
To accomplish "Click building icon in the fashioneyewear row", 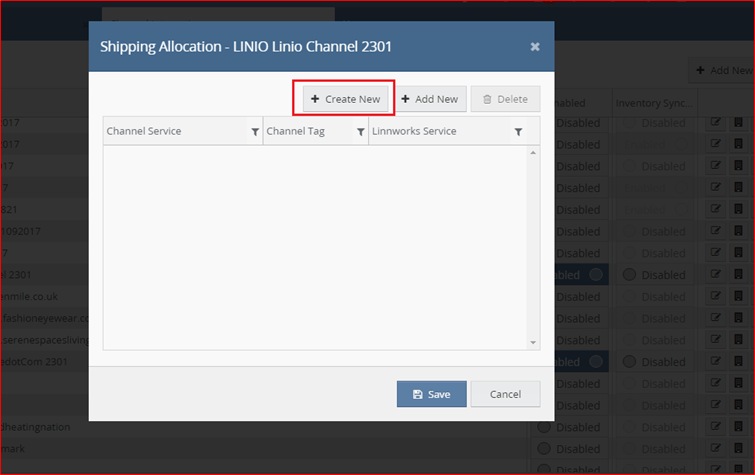I will point(738,317).
